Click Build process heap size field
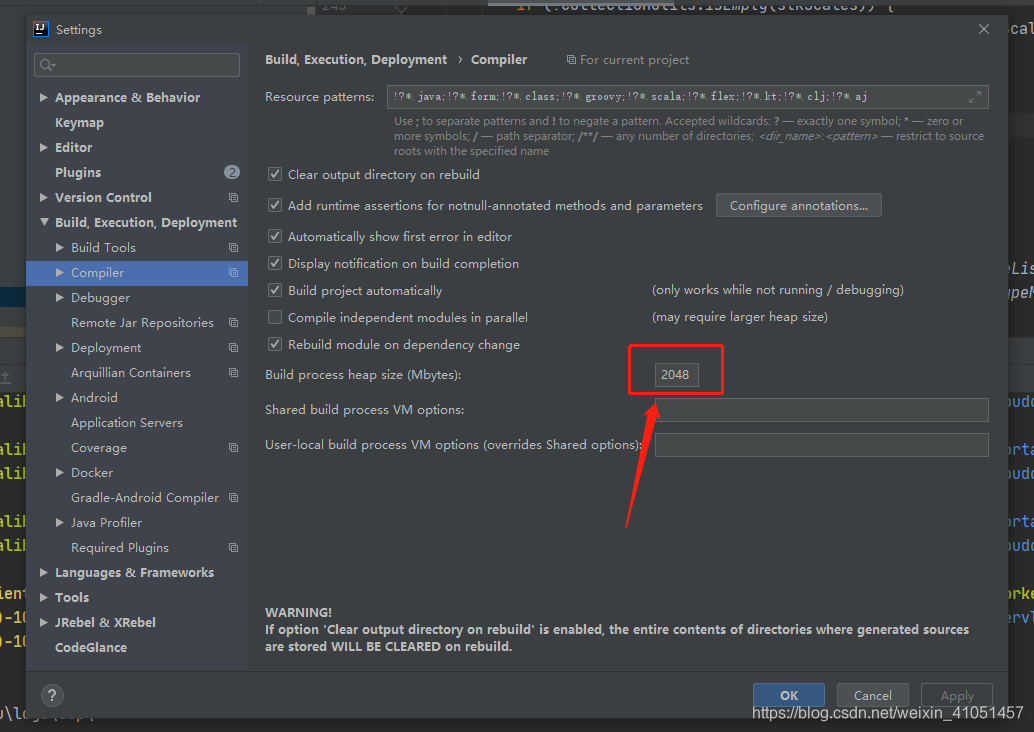 (676, 375)
